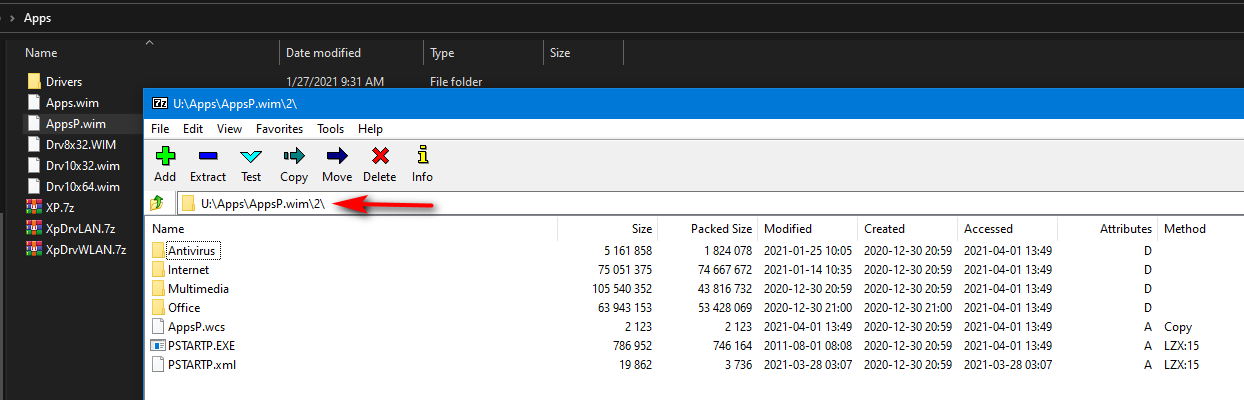Viewport: 1244px width, 400px height.
Task: Open the Edit menu
Action: pyautogui.click(x=193, y=129)
